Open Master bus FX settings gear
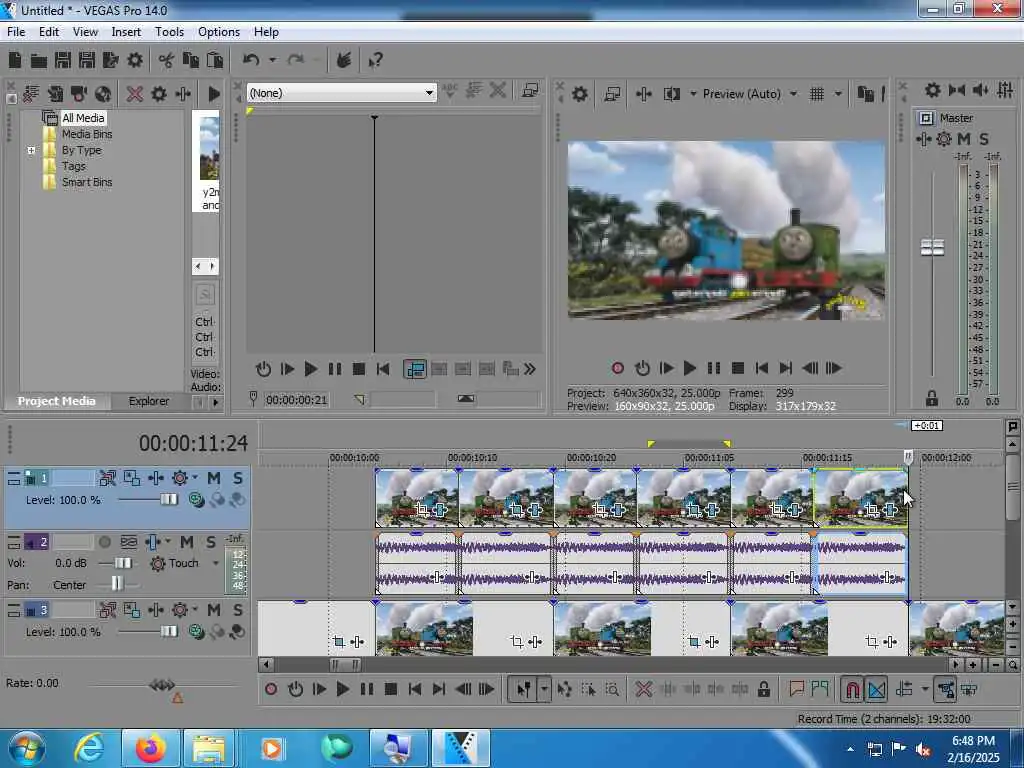Image resolution: width=1024 pixels, height=768 pixels. tap(933, 90)
